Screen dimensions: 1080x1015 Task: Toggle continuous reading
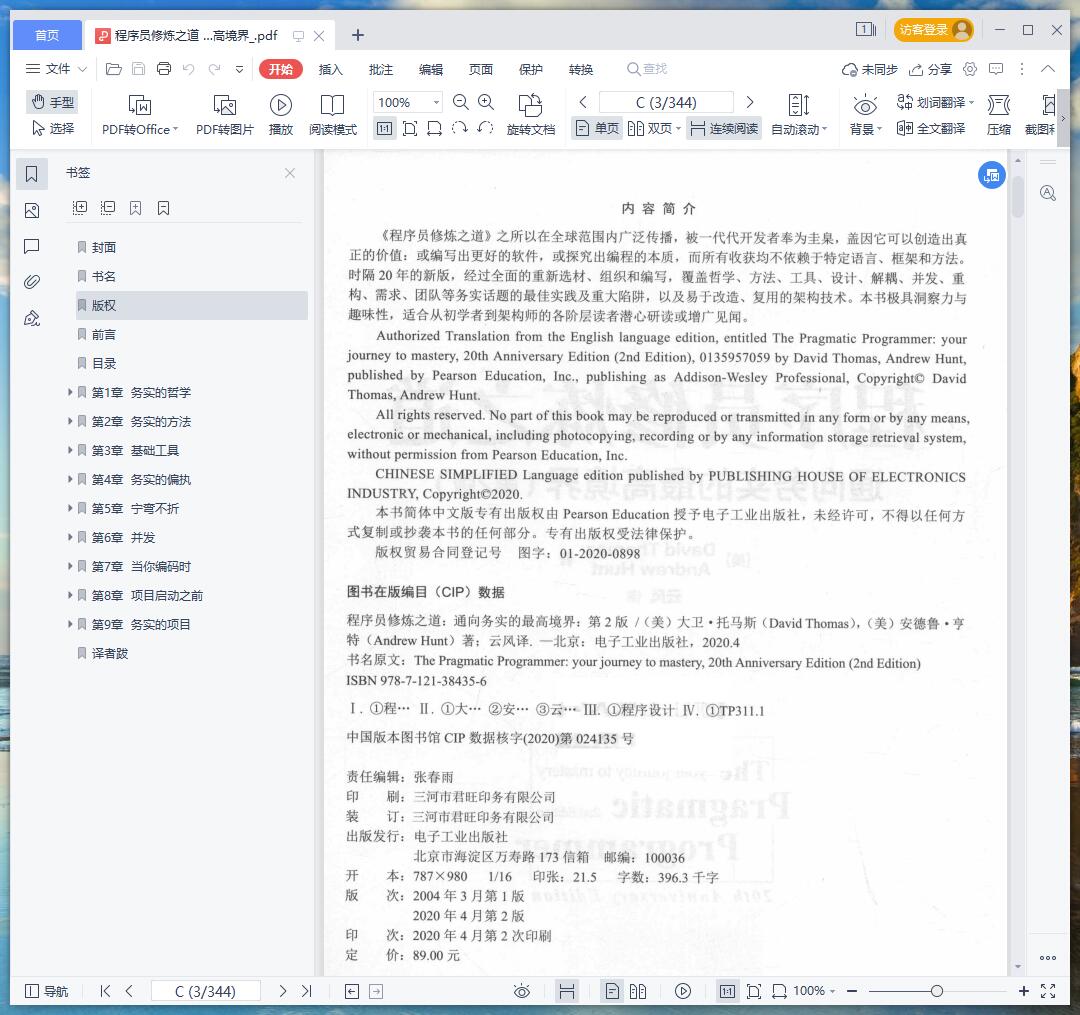(x=724, y=128)
